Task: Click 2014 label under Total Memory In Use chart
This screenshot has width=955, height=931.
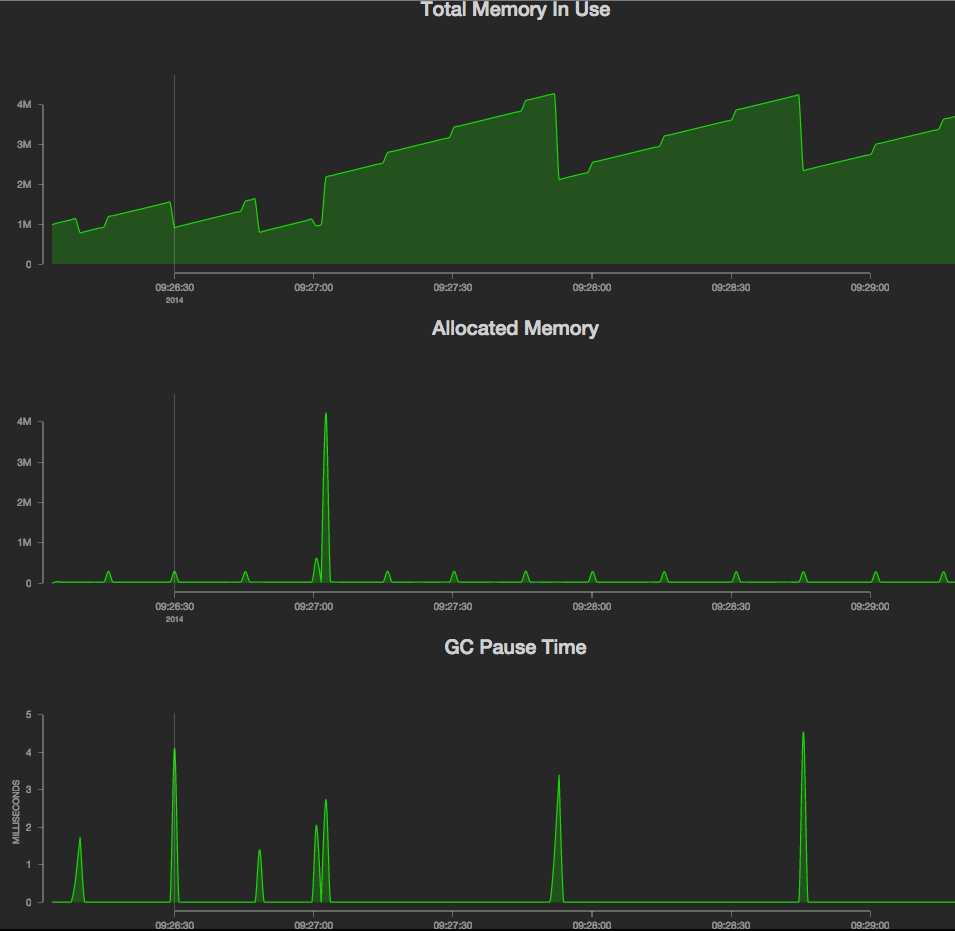Action: [x=175, y=300]
